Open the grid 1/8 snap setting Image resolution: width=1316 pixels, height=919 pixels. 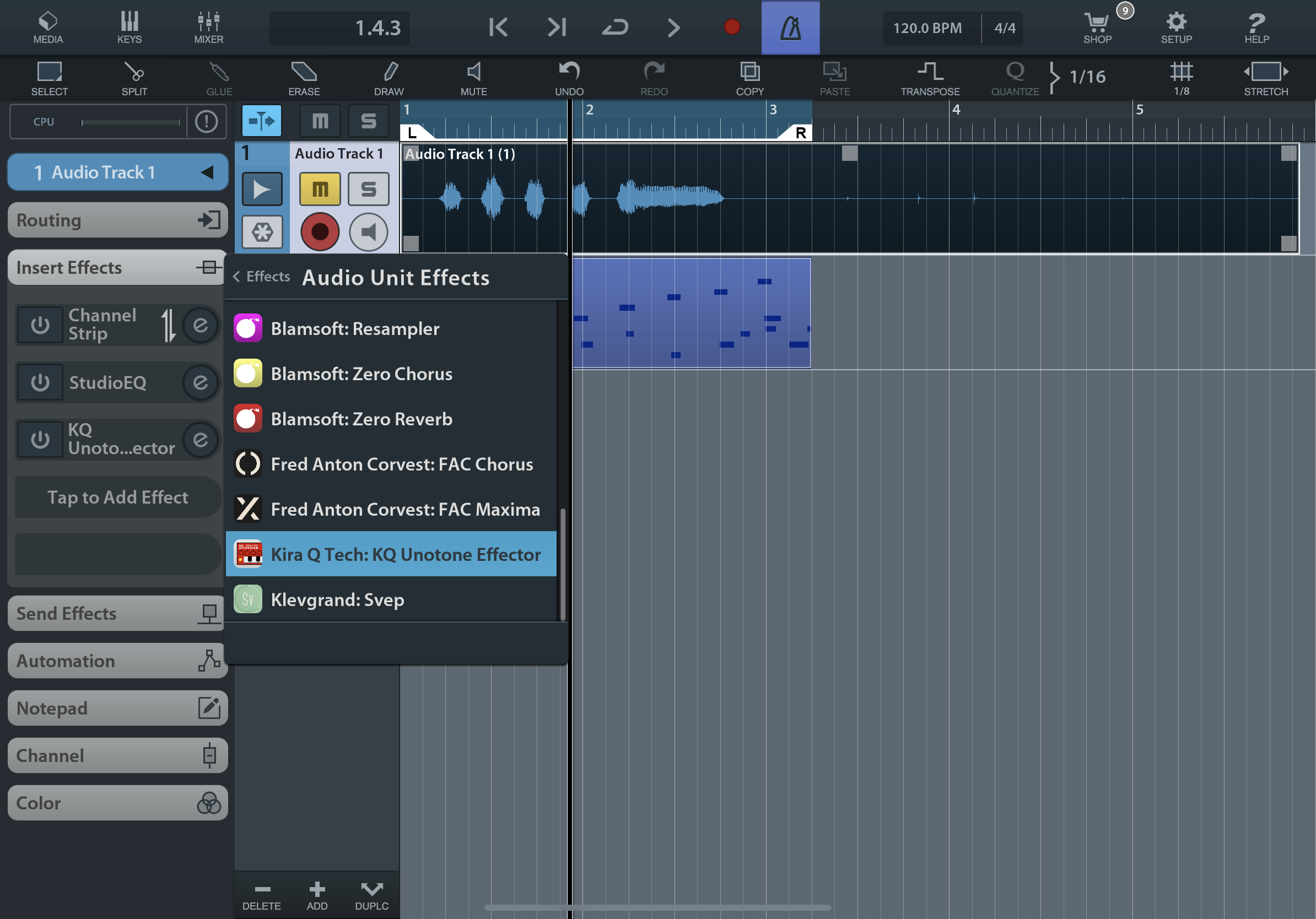tap(1182, 78)
